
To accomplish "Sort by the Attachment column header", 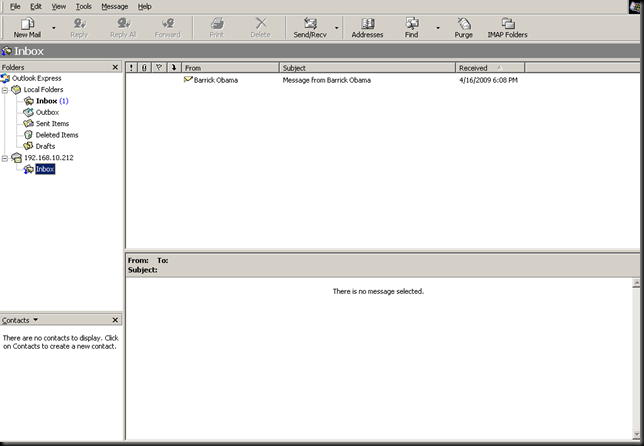I will (145, 68).
